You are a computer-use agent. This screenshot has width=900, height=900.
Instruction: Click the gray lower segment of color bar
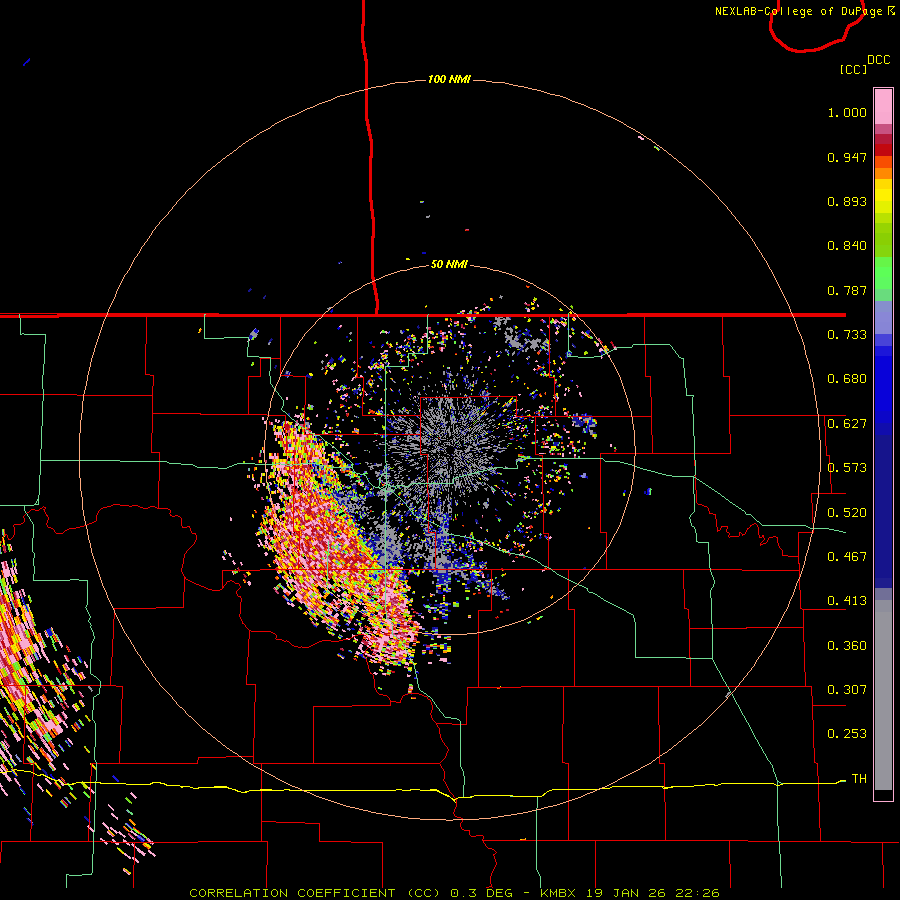883,695
